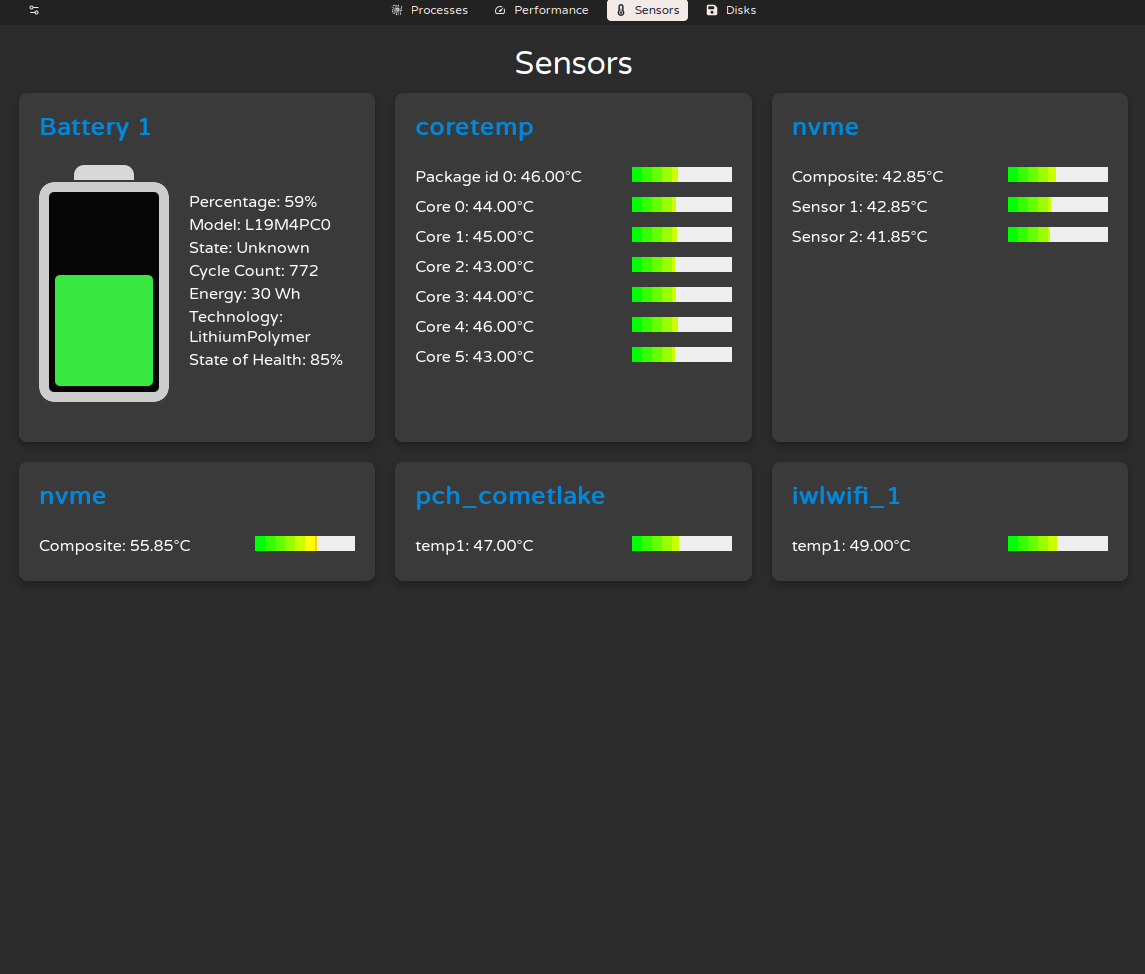This screenshot has height=974, width=1145.
Task: Click the Sensor 2 temperature bar
Action: pyautogui.click(x=1058, y=234)
